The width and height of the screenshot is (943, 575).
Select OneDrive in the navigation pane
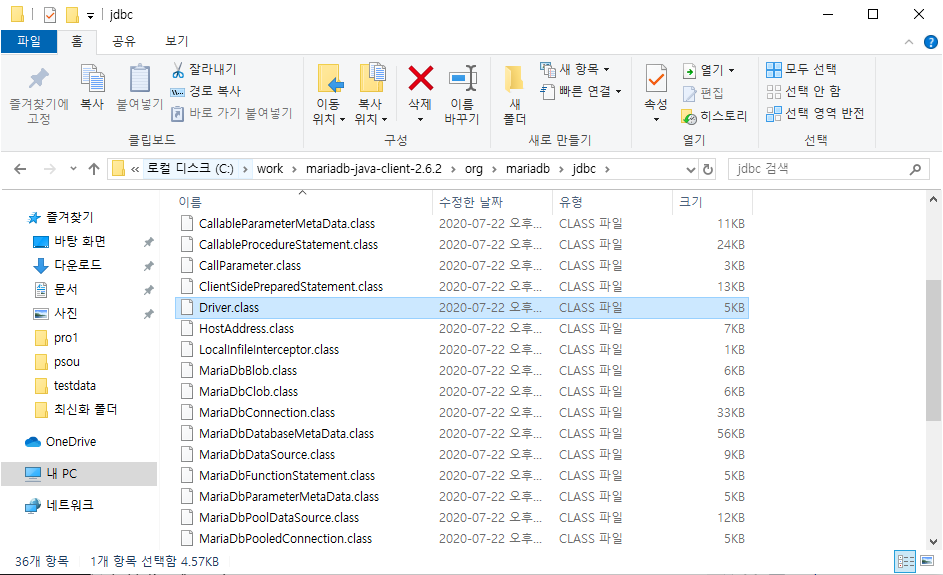(x=60, y=441)
